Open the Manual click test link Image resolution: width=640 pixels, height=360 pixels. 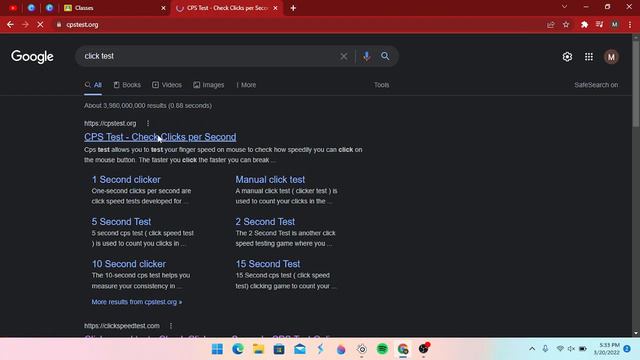270,180
